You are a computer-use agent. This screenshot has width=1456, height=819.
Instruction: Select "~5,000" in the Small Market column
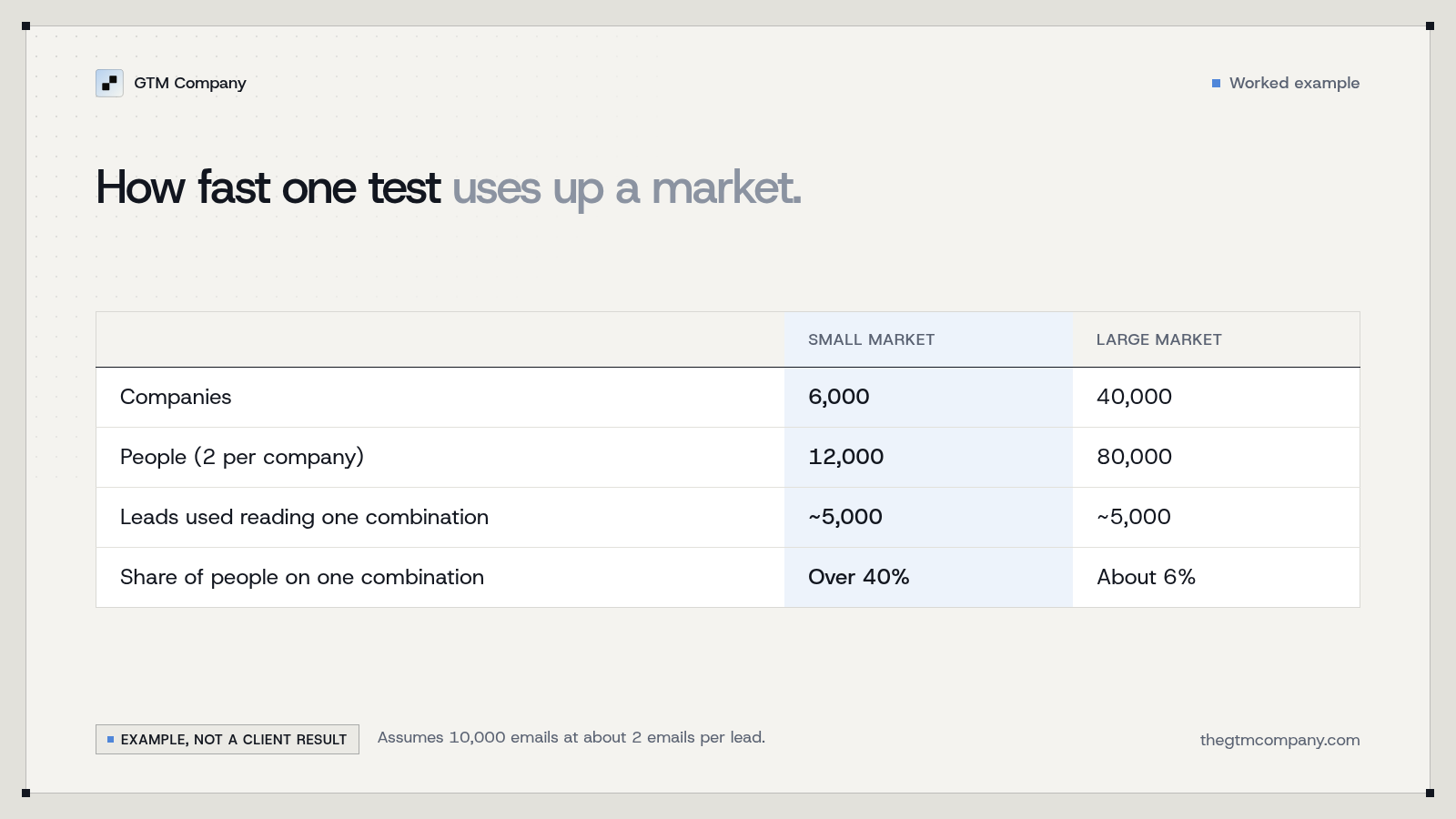pos(845,517)
